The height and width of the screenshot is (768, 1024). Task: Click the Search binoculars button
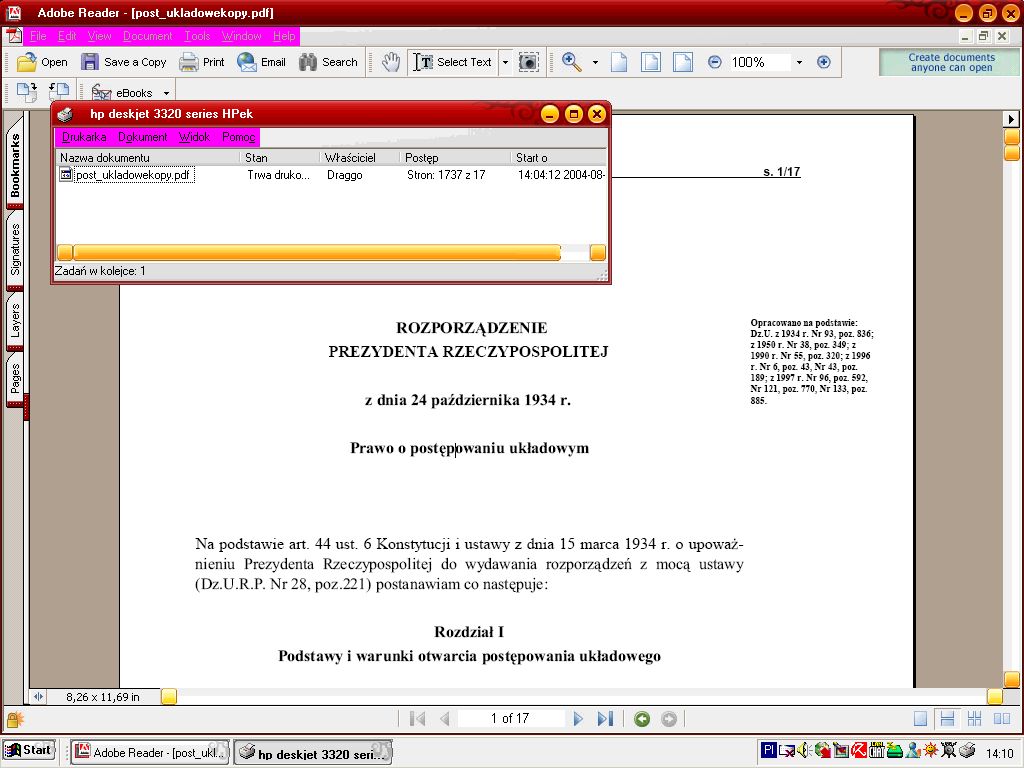[x=328, y=62]
